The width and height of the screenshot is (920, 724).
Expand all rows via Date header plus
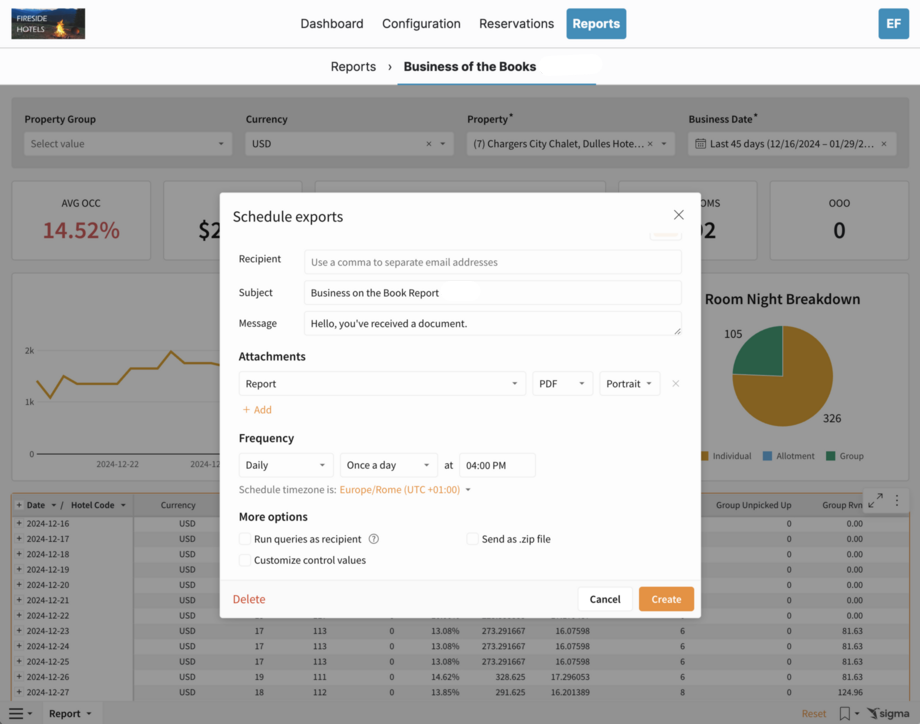pyautogui.click(x=19, y=505)
